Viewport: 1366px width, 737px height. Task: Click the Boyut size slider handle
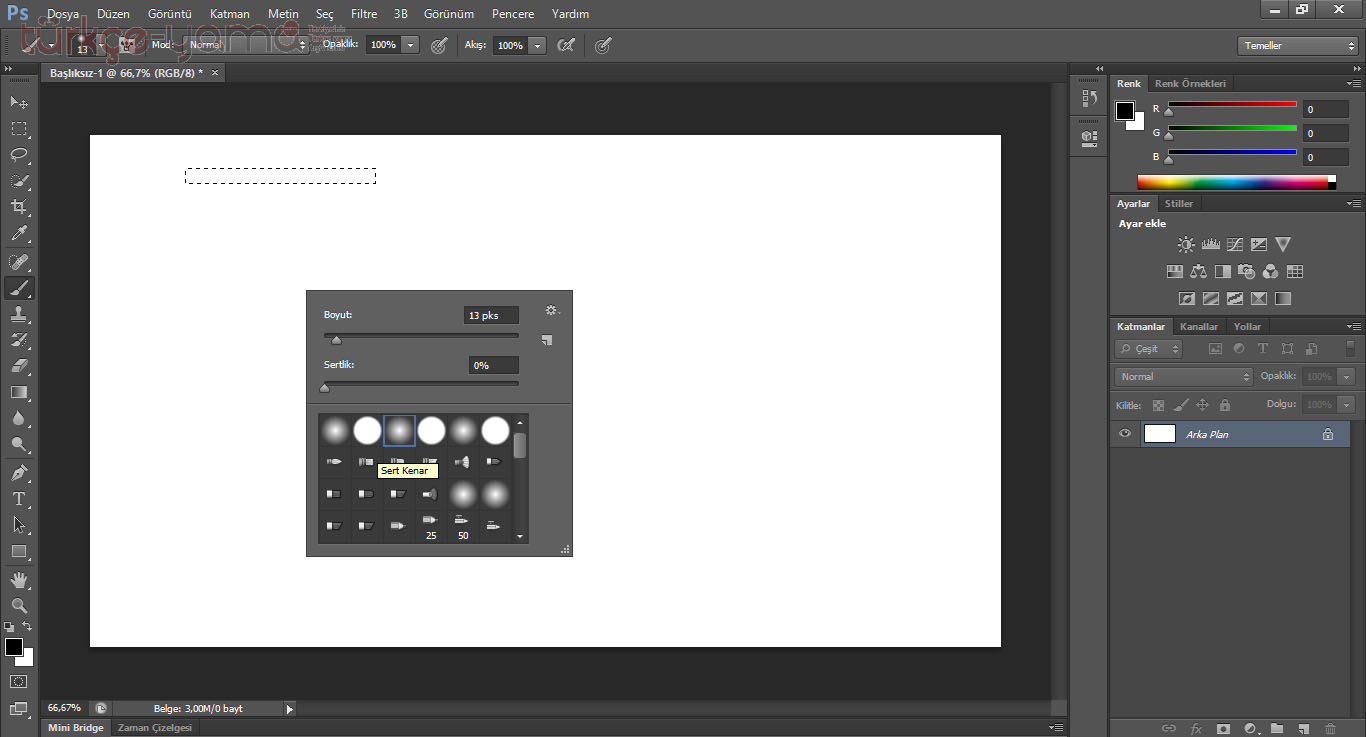(x=336, y=340)
